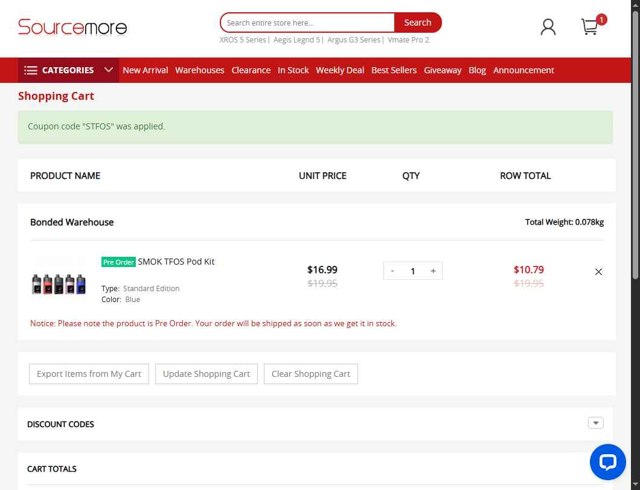Remove SMOK TFOS Pod Kit from cart
This screenshot has height=490, width=640.
[598, 272]
